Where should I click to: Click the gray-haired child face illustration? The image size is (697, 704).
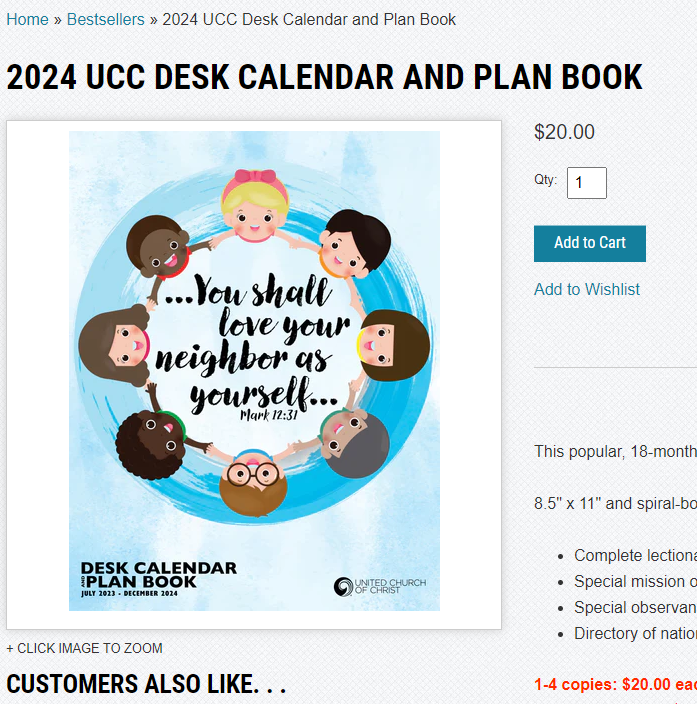pos(355,444)
